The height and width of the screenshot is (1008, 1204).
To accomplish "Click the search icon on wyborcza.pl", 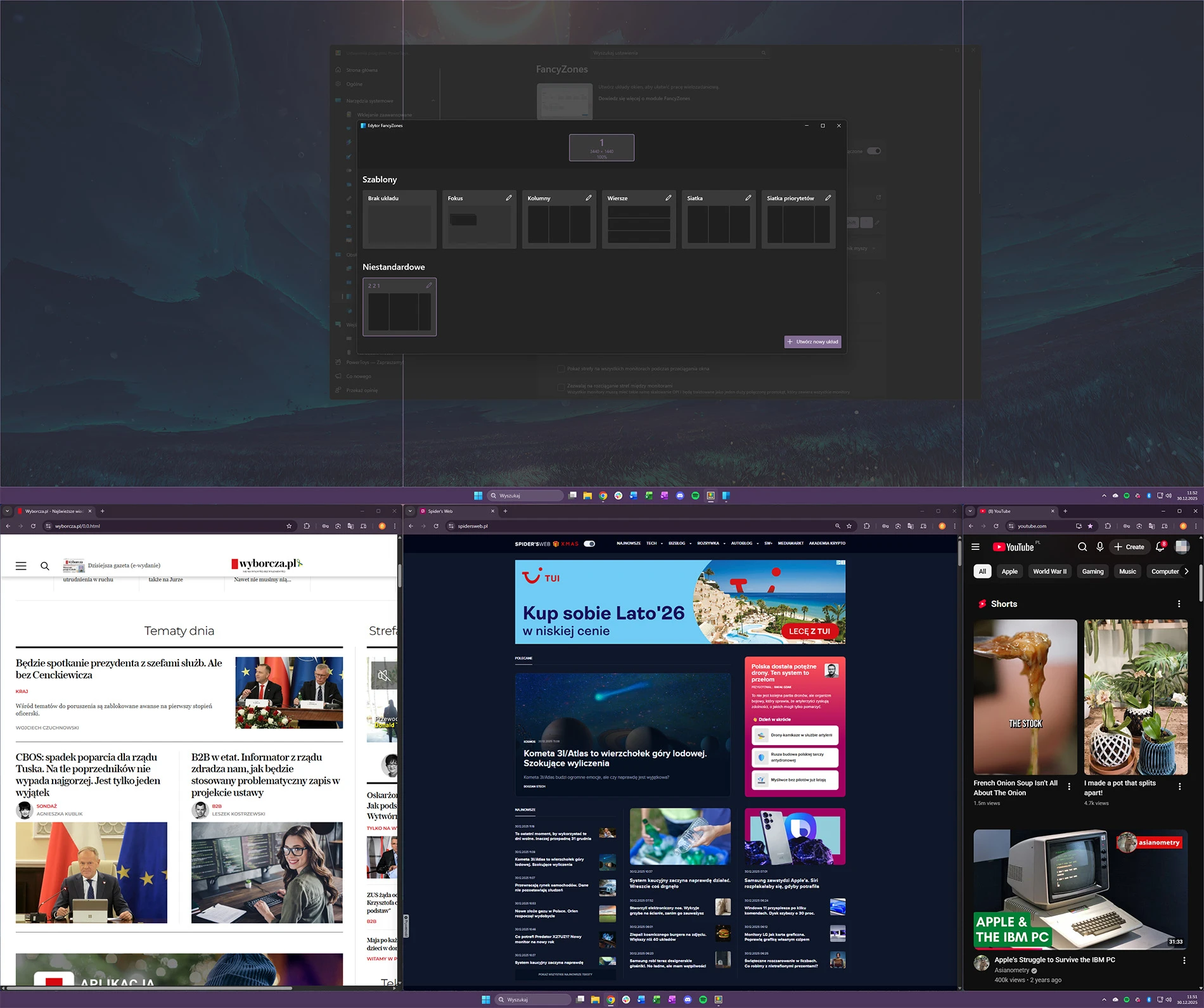I will (45, 566).
